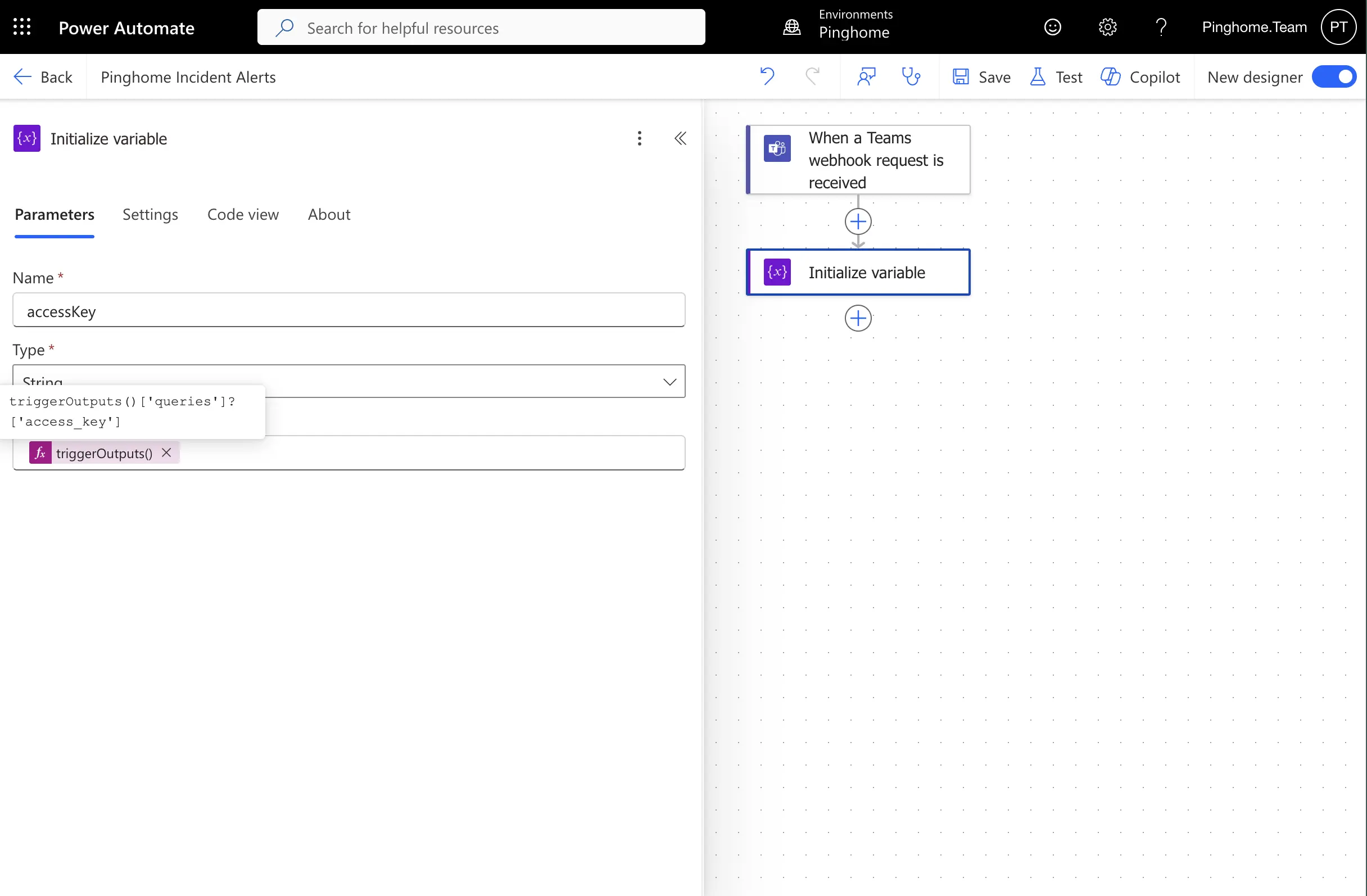Test the flow

tap(1056, 76)
